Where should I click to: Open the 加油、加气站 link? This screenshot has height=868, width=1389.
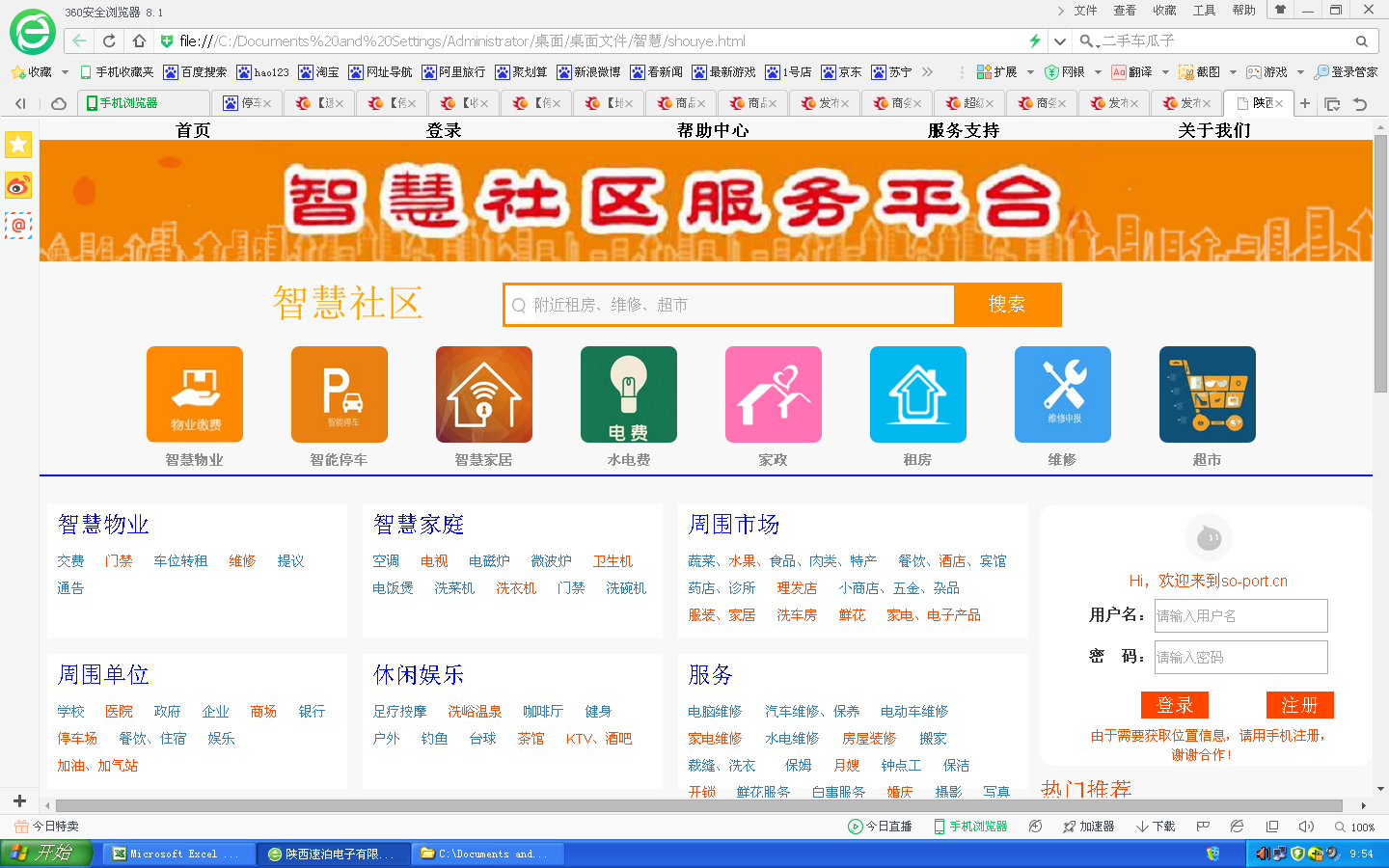pos(97,766)
